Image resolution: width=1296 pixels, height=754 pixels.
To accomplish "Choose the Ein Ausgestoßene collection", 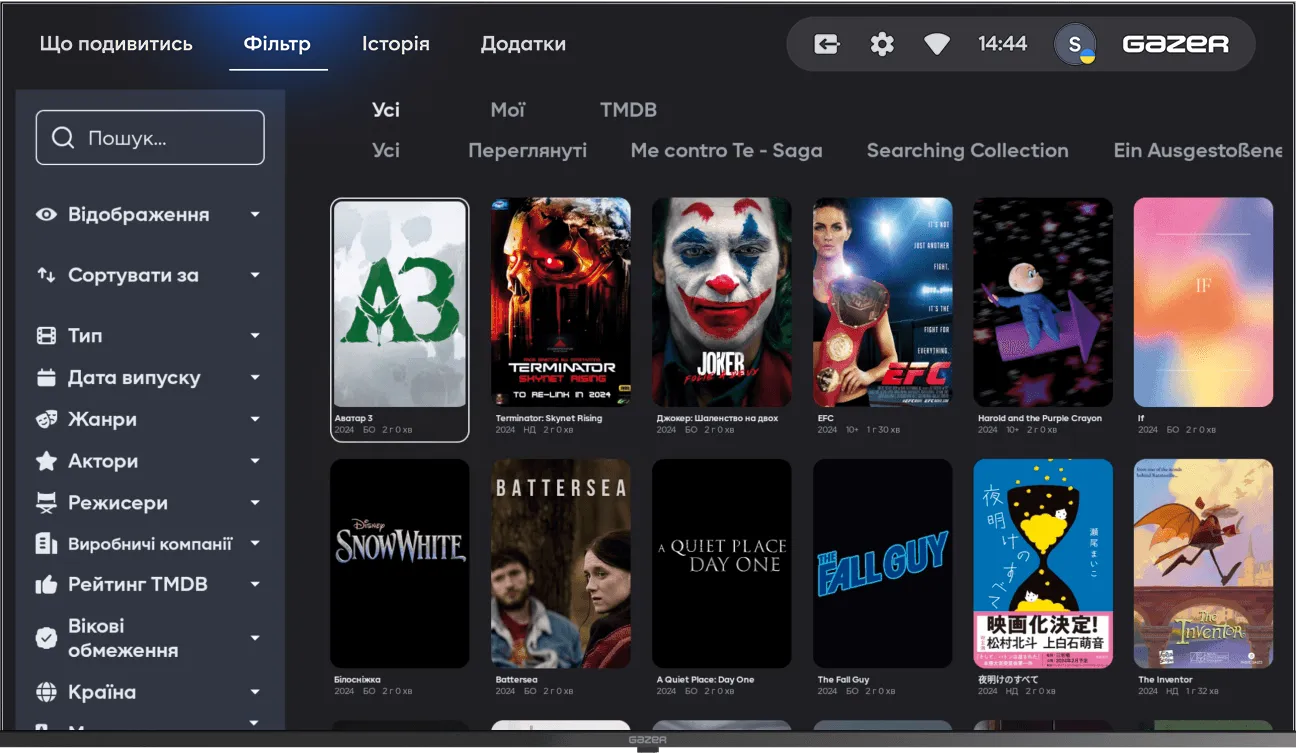I will tap(1198, 150).
